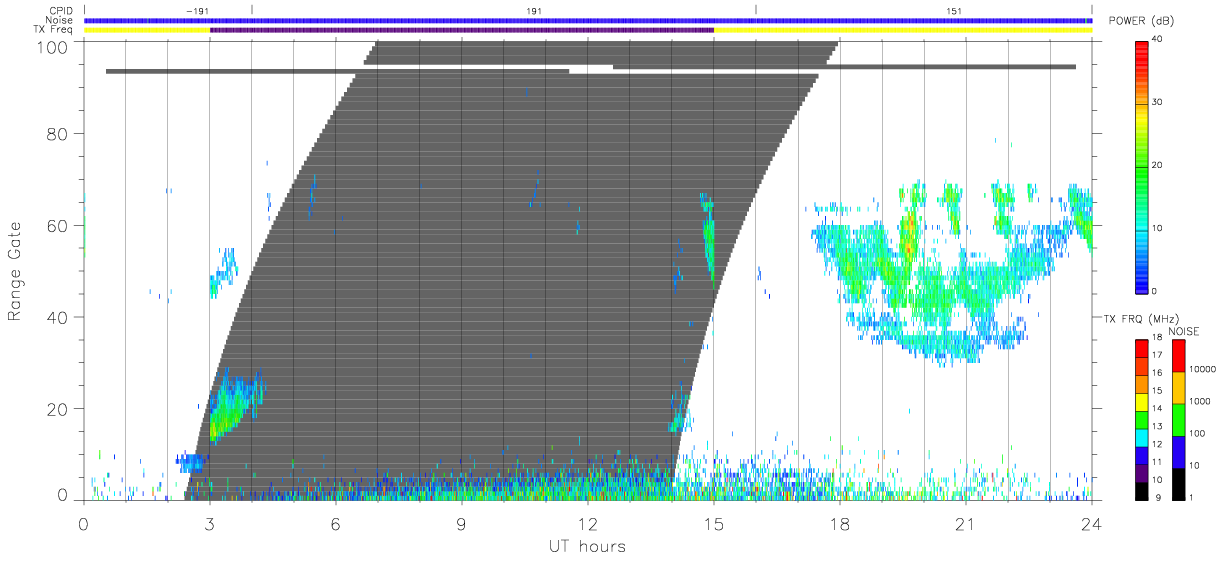The width and height of the screenshot is (1228, 567).
Task: Click the positive CPID value '191'
Action: pos(534,10)
